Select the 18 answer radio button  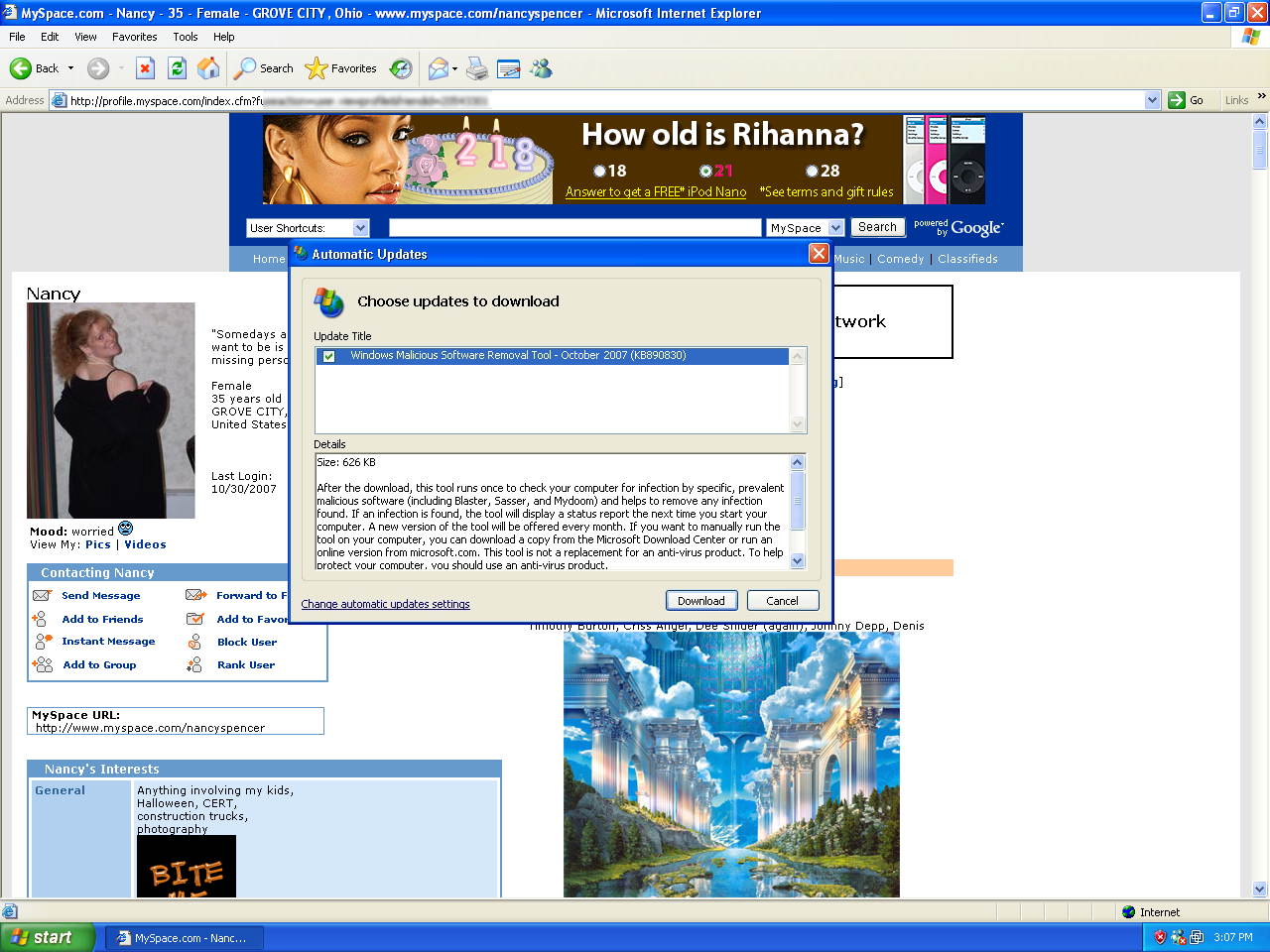599,171
